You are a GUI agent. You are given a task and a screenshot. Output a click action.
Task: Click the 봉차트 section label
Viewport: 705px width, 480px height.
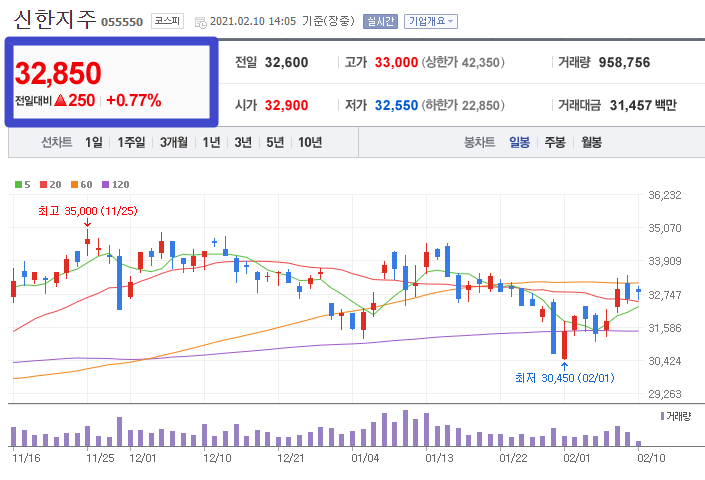479,142
